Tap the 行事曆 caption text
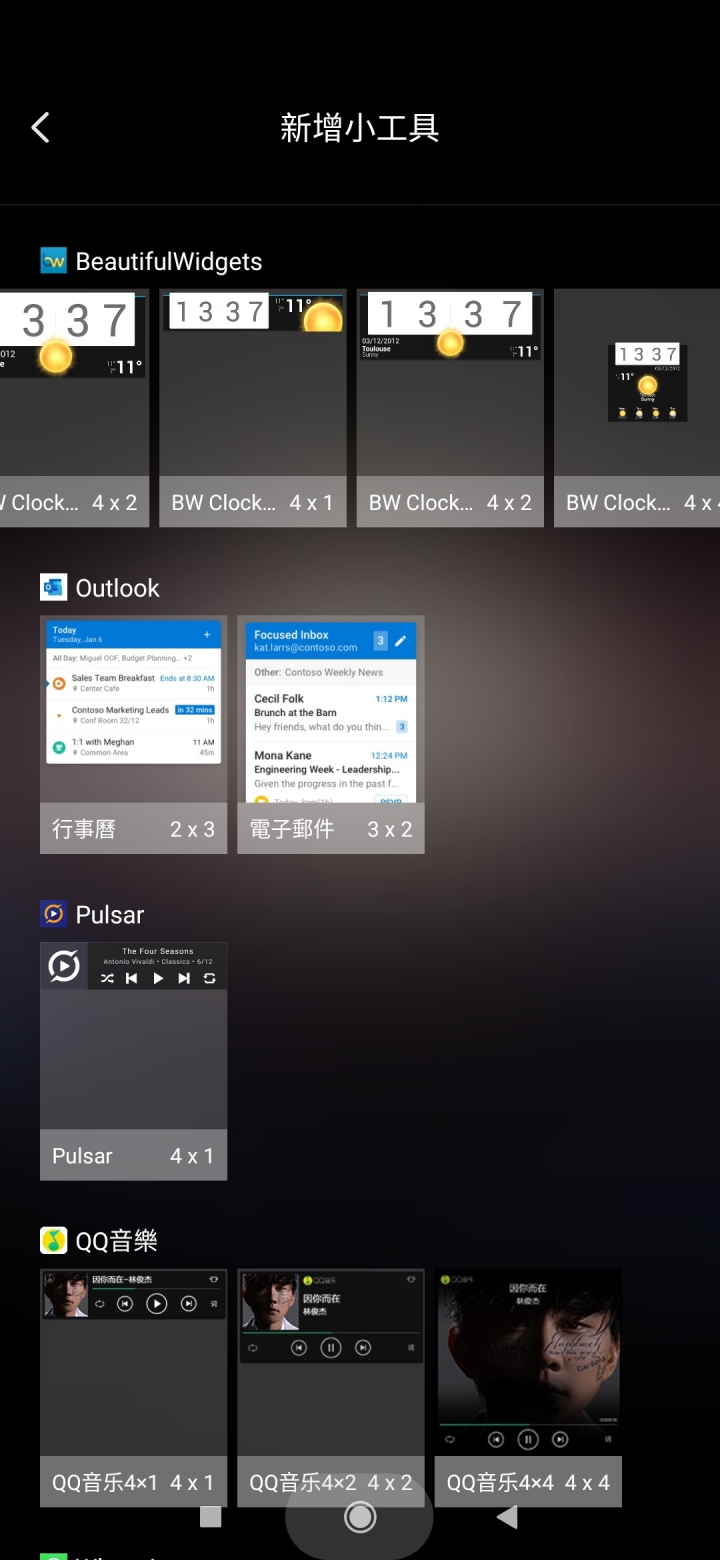Screen dimensions: 720x1560 coord(84,829)
